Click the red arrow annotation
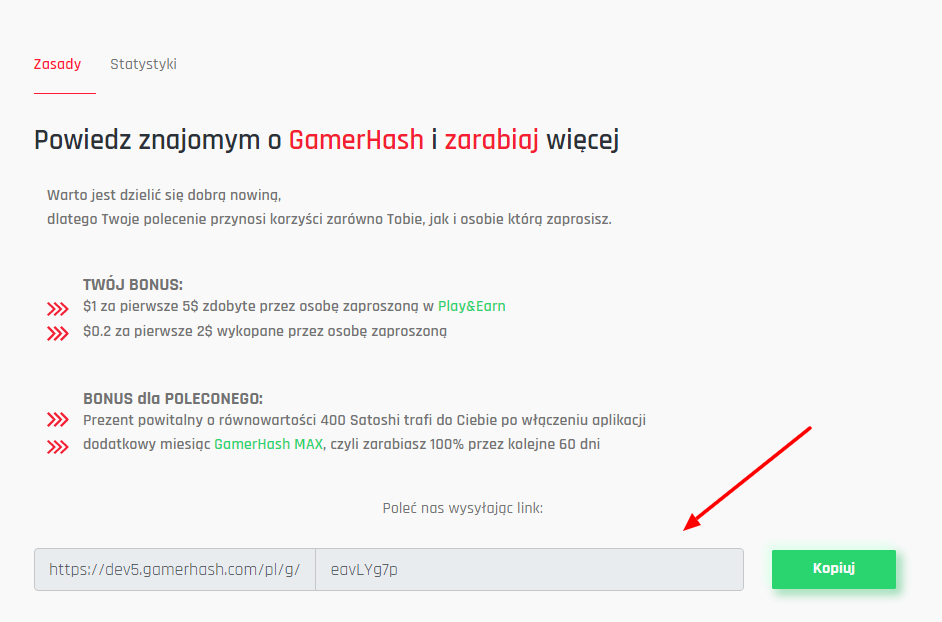This screenshot has height=622, width=942. point(747,479)
